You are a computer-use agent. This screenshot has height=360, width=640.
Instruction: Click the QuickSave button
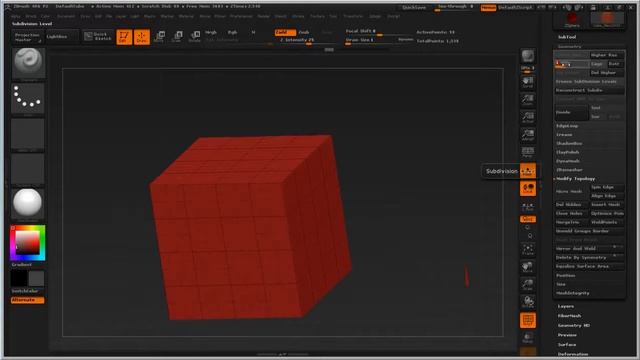point(414,7)
